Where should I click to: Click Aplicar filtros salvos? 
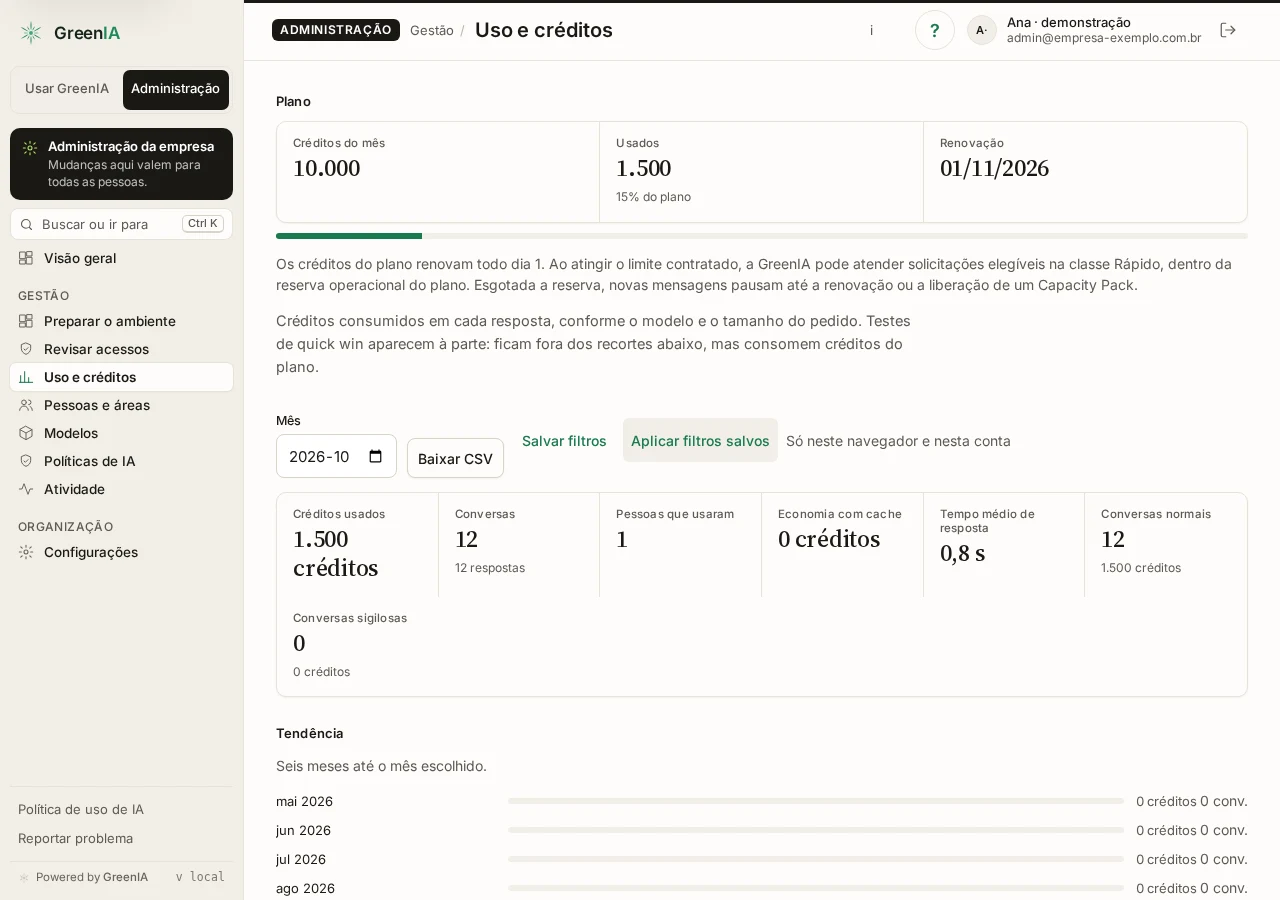tap(700, 441)
